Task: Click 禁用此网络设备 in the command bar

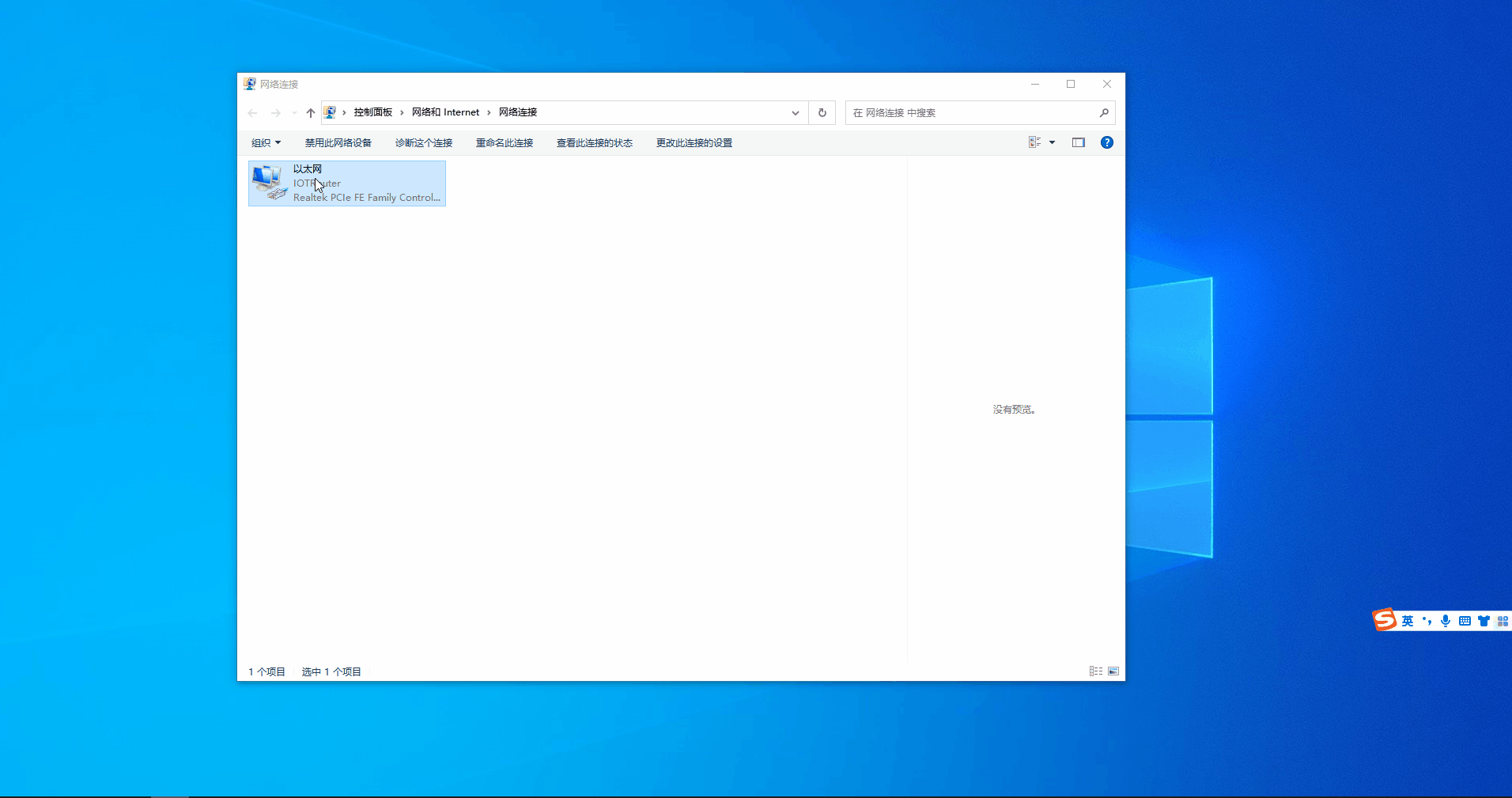Action: coord(338,143)
